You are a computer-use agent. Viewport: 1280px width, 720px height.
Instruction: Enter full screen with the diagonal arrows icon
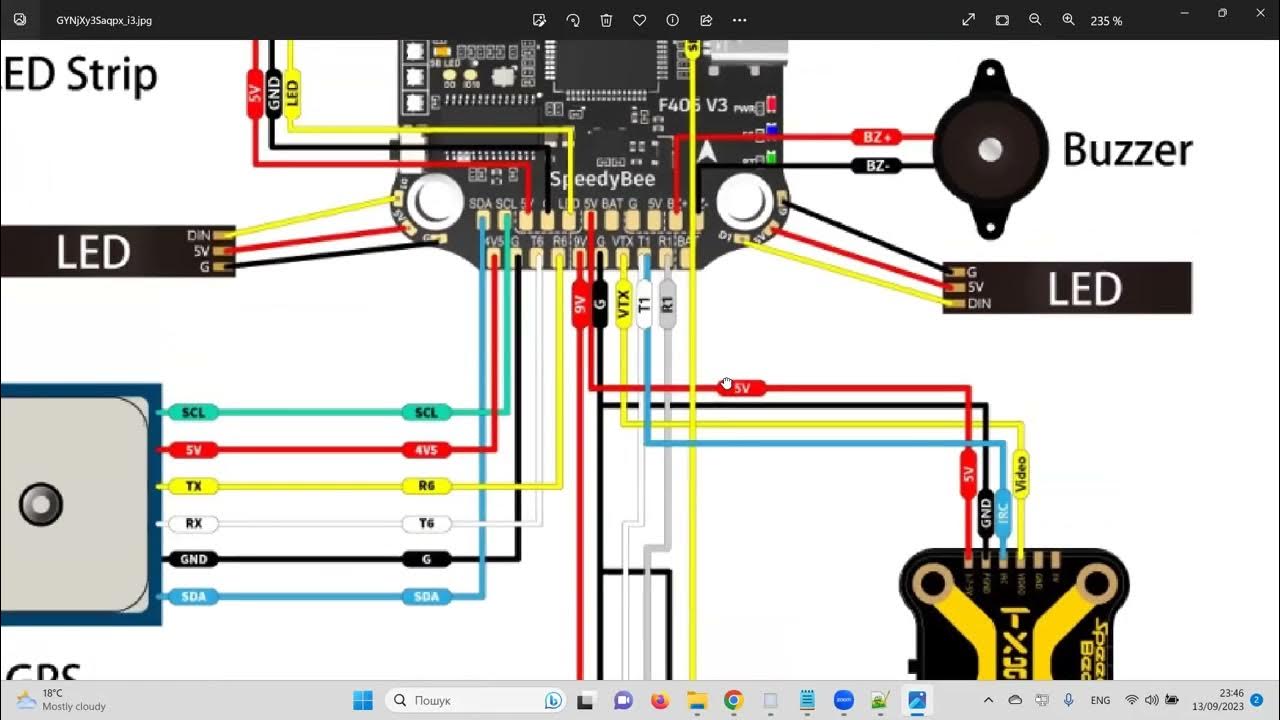968,20
